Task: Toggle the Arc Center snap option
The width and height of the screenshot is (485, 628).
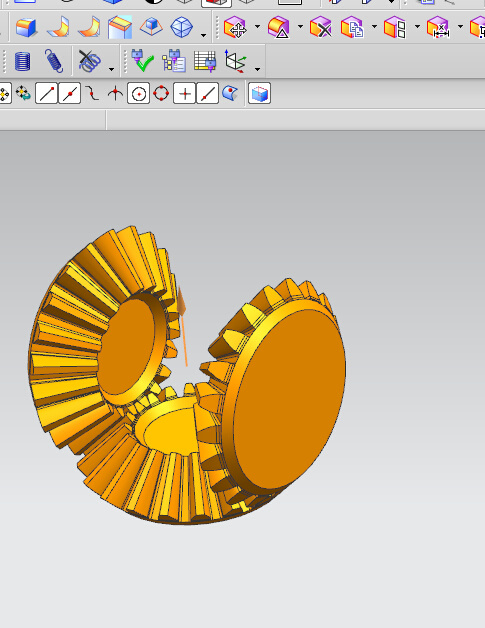Action: (x=139, y=93)
